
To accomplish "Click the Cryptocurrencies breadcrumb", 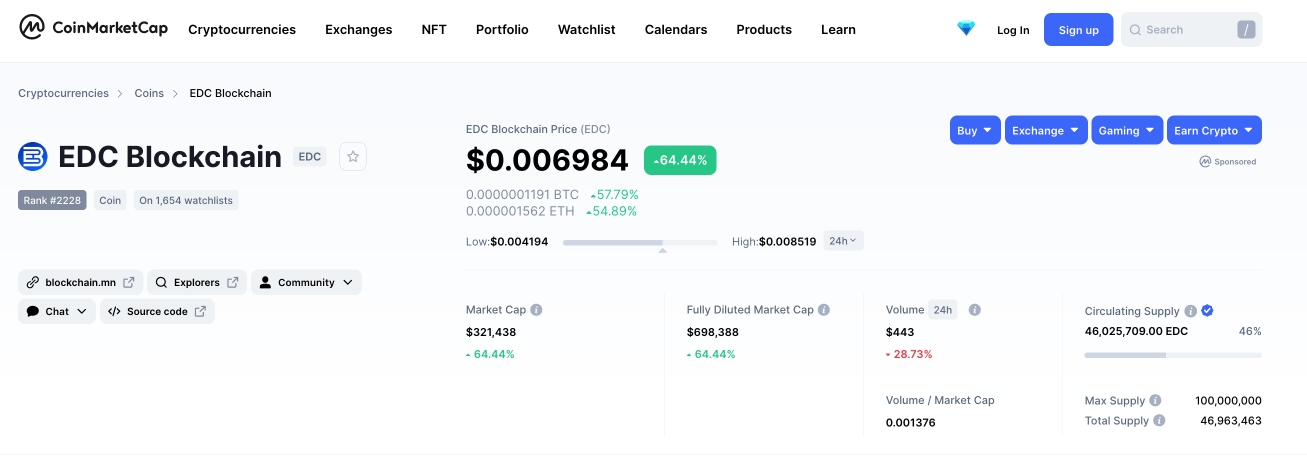I will click(63, 93).
